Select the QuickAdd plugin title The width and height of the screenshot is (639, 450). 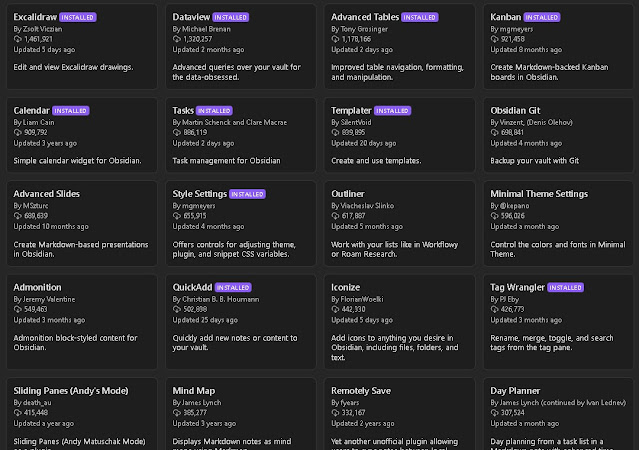(192, 287)
